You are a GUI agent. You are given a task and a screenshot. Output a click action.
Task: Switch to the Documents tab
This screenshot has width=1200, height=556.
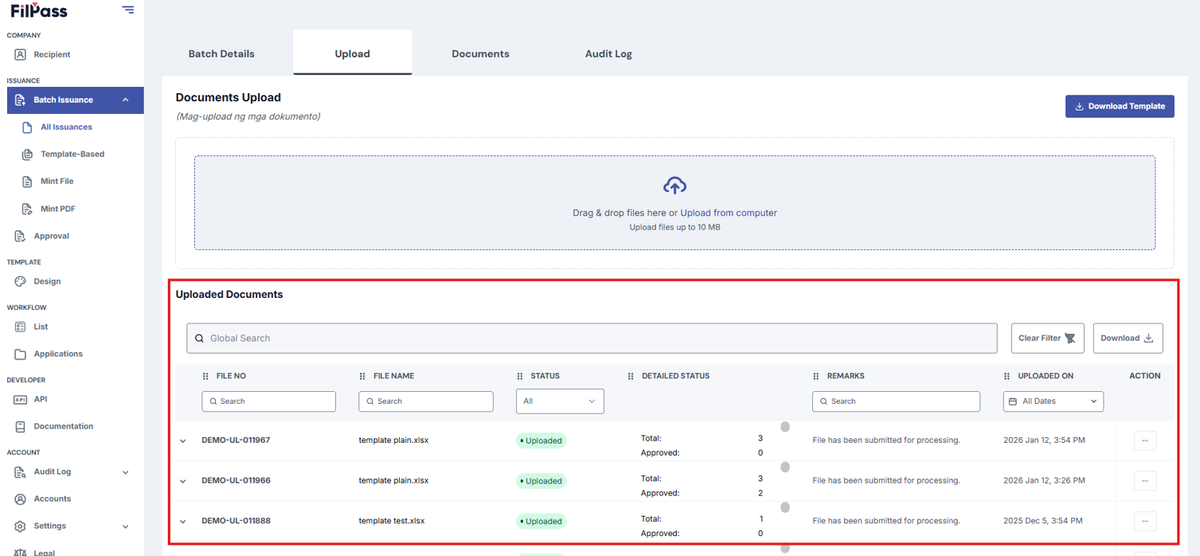click(x=480, y=54)
